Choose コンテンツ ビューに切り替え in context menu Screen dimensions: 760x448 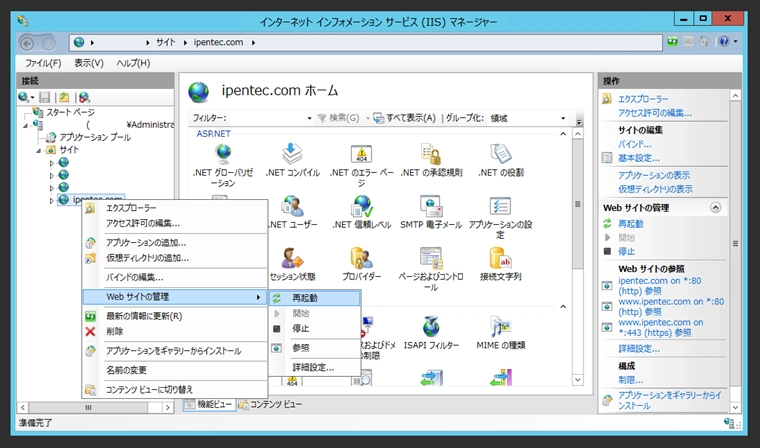175,389
